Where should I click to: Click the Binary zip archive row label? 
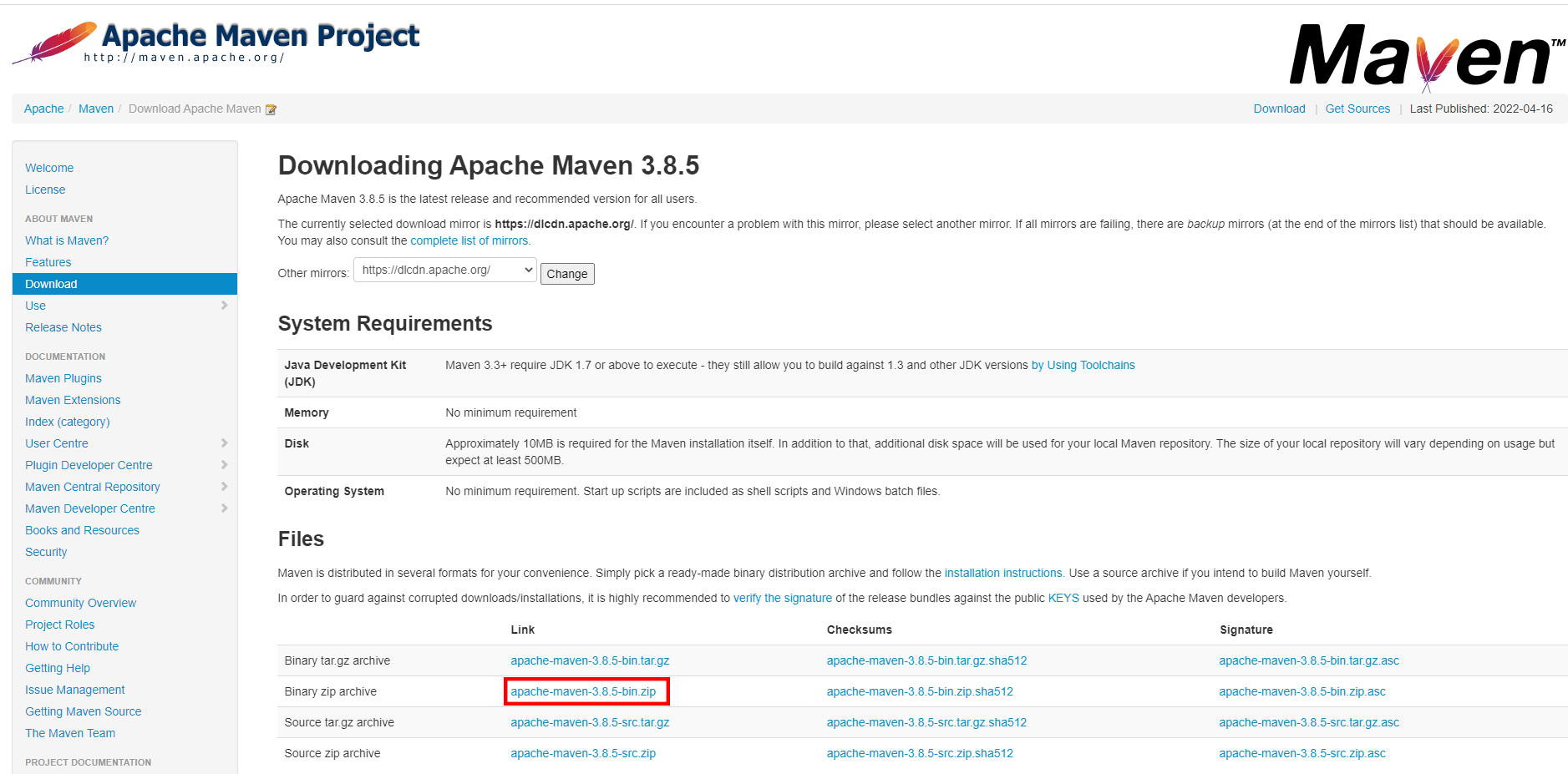[330, 691]
